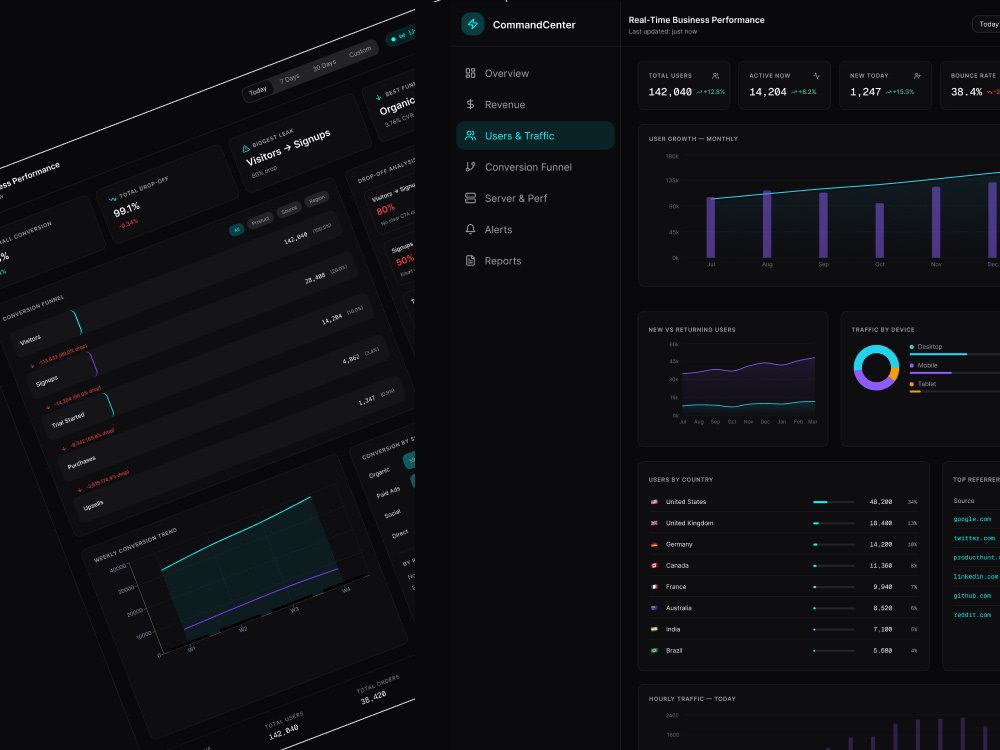Click the United States progress bar
Image resolution: width=1000 pixels, height=750 pixels.
click(x=834, y=503)
